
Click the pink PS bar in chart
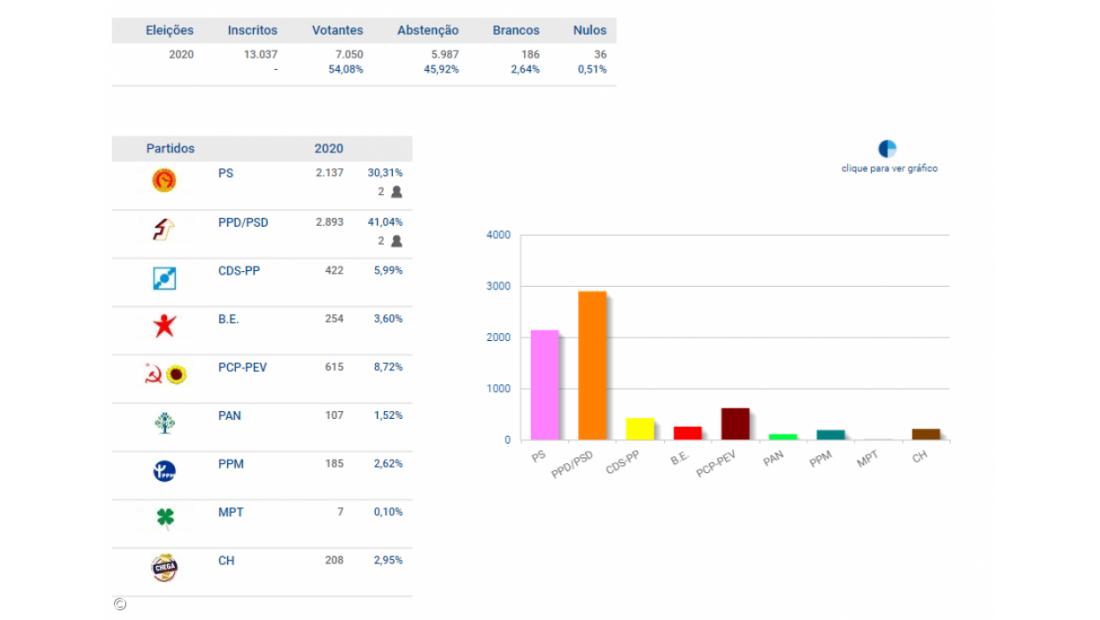[544, 385]
